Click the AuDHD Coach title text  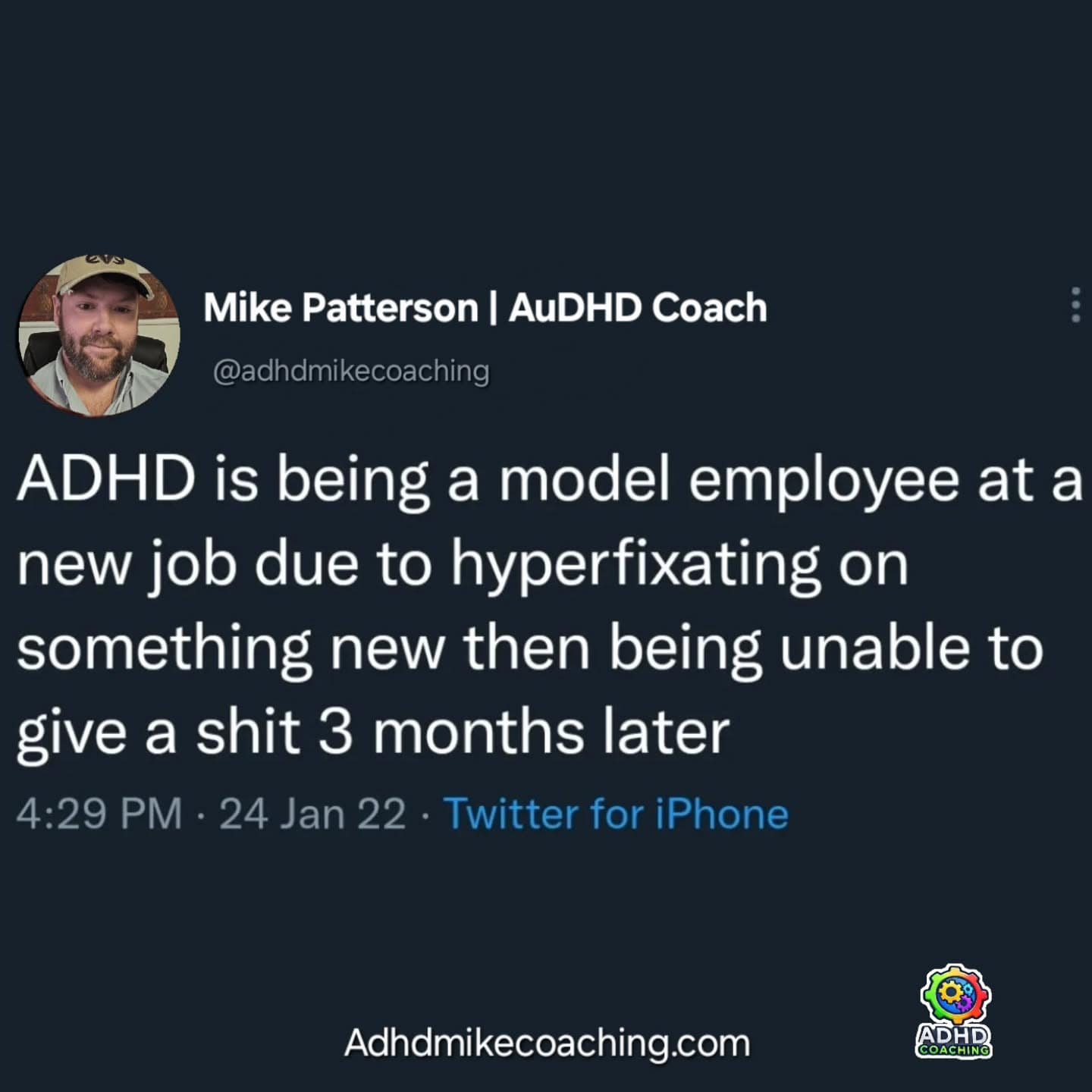638,308
